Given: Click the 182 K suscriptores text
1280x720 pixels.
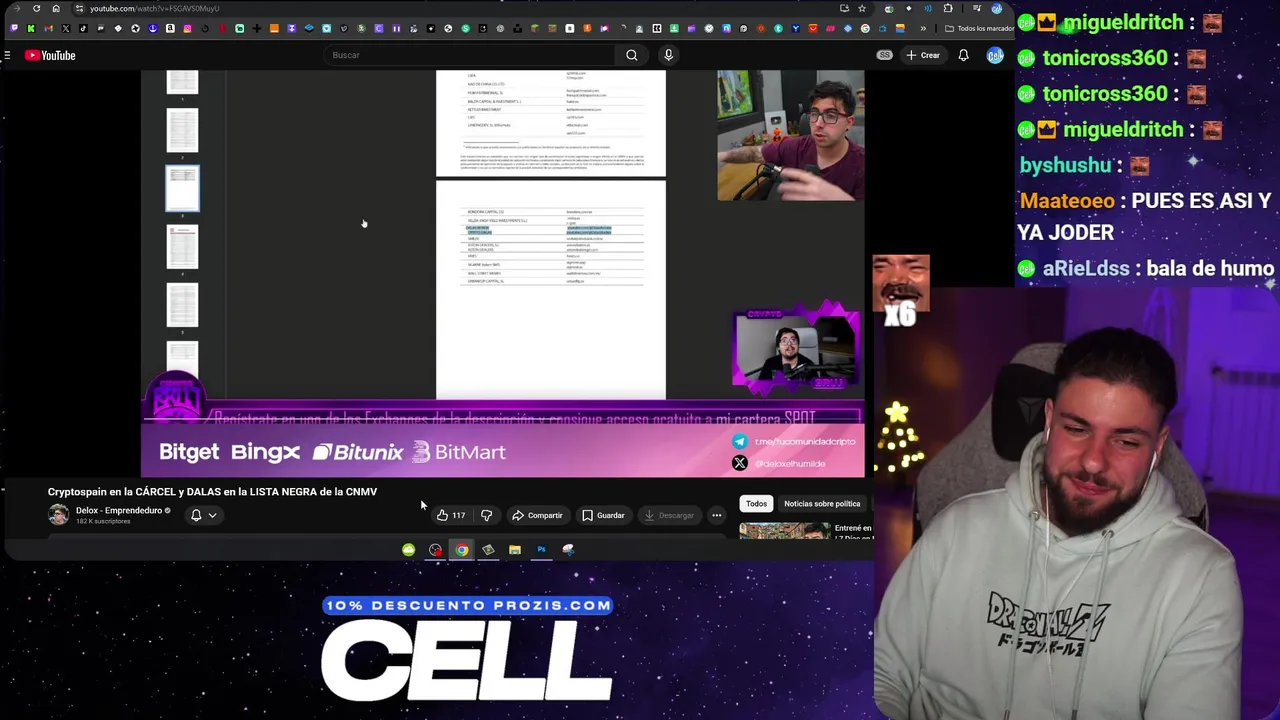Looking at the screenshot, I should (103, 521).
